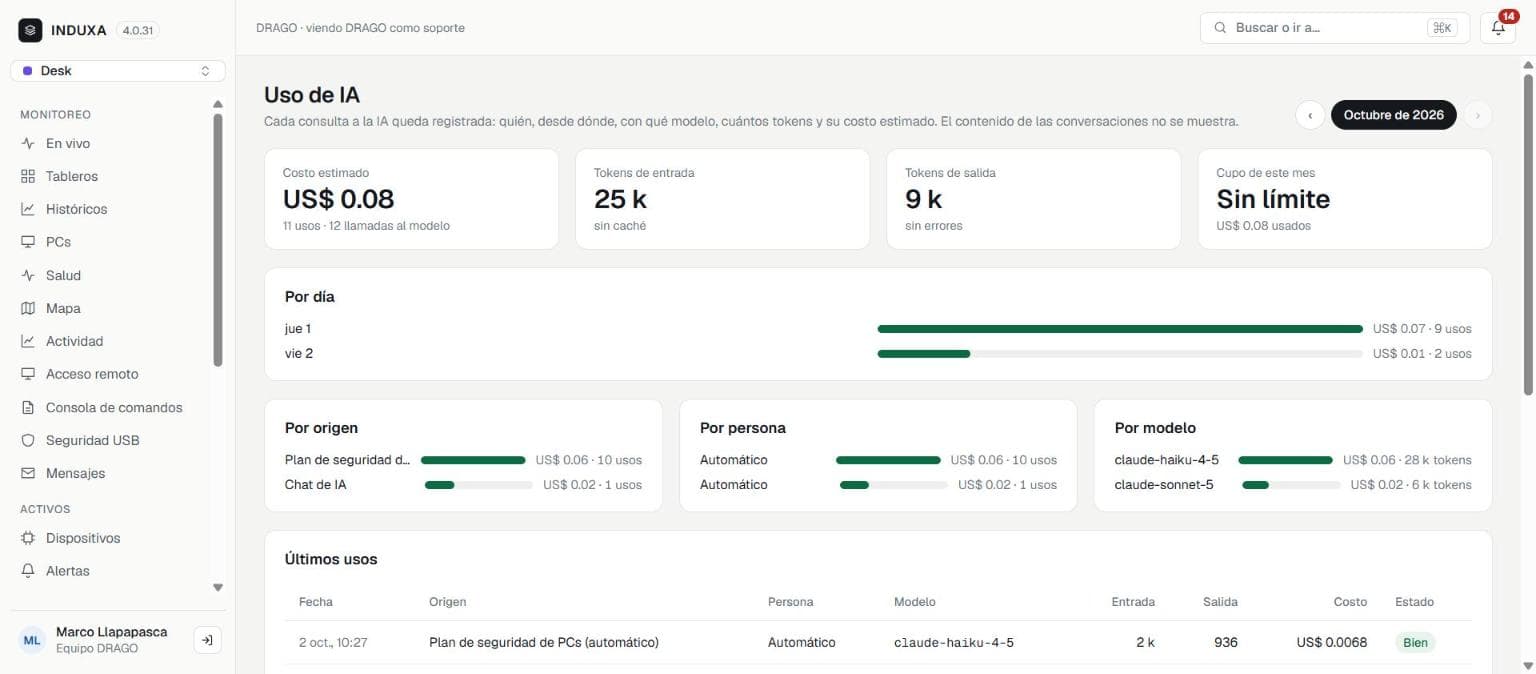1536x674 pixels.
Task: Click the Mapa icon in sidebar
Action: (x=28, y=309)
